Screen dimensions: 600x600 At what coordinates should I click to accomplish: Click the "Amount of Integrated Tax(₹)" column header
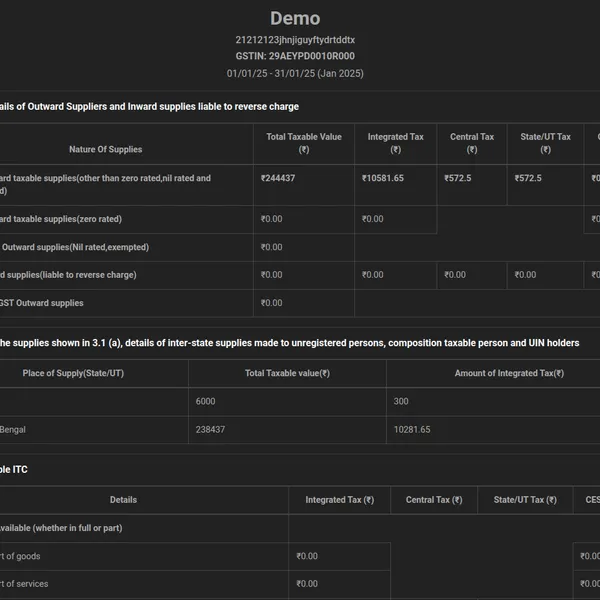(x=509, y=373)
